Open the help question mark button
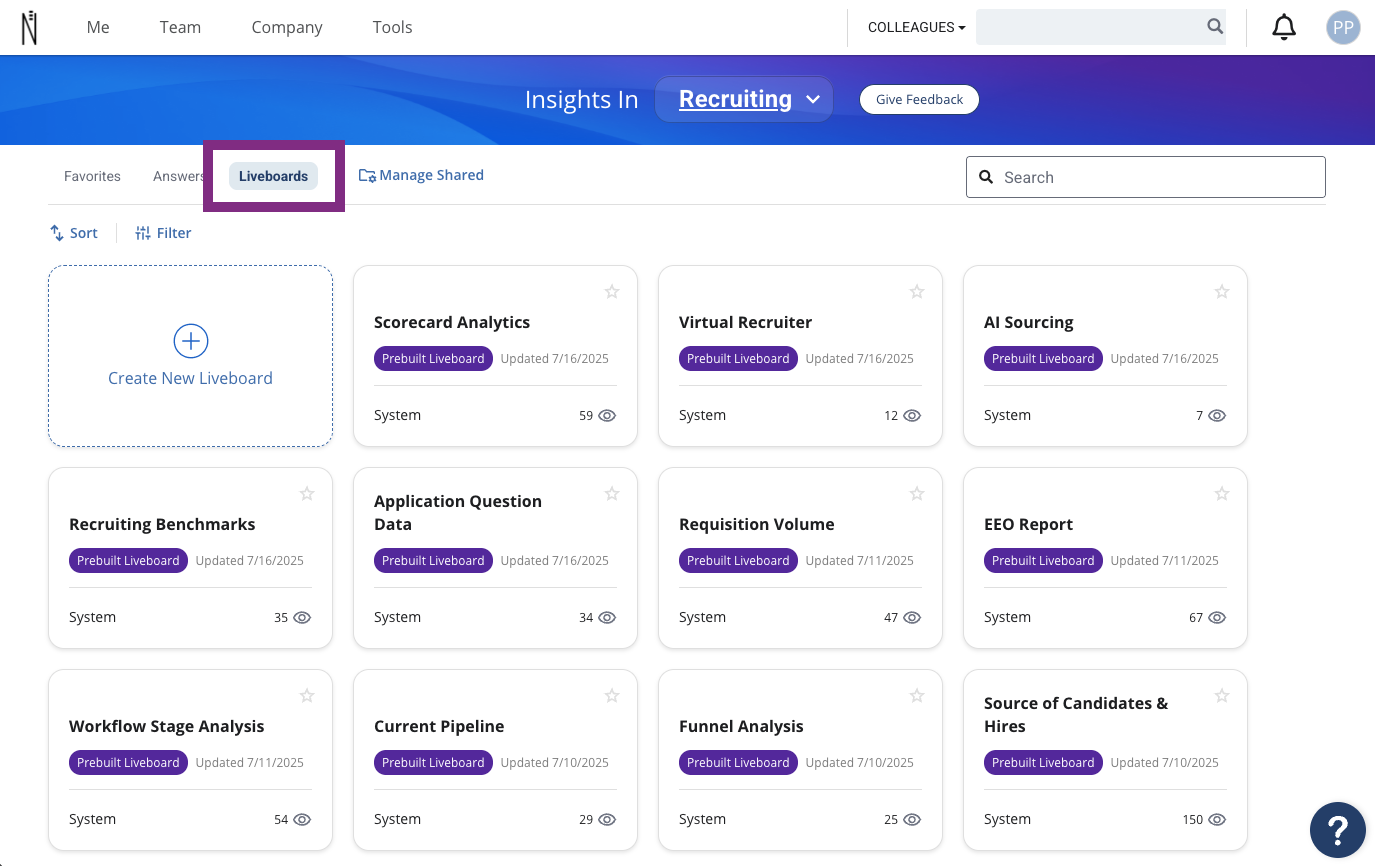The width and height of the screenshot is (1375, 866). click(1338, 830)
